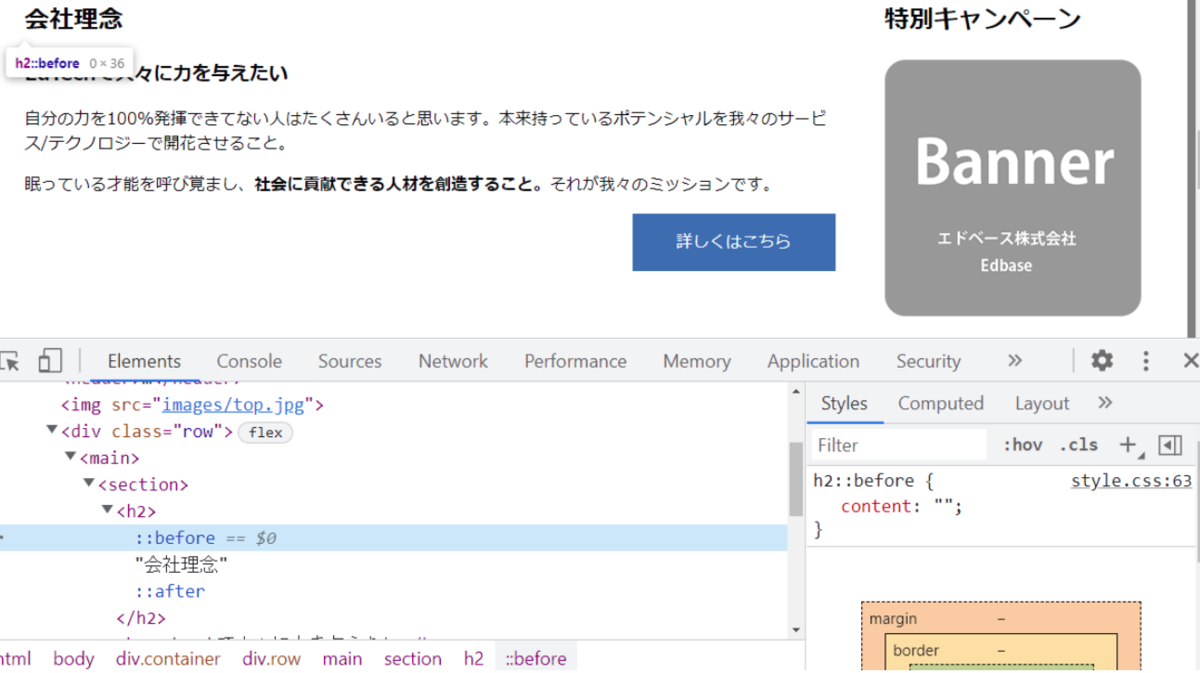Click main in the breadcrumb
The width and height of the screenshot is (1200, 673).
[x=342, y=658]
